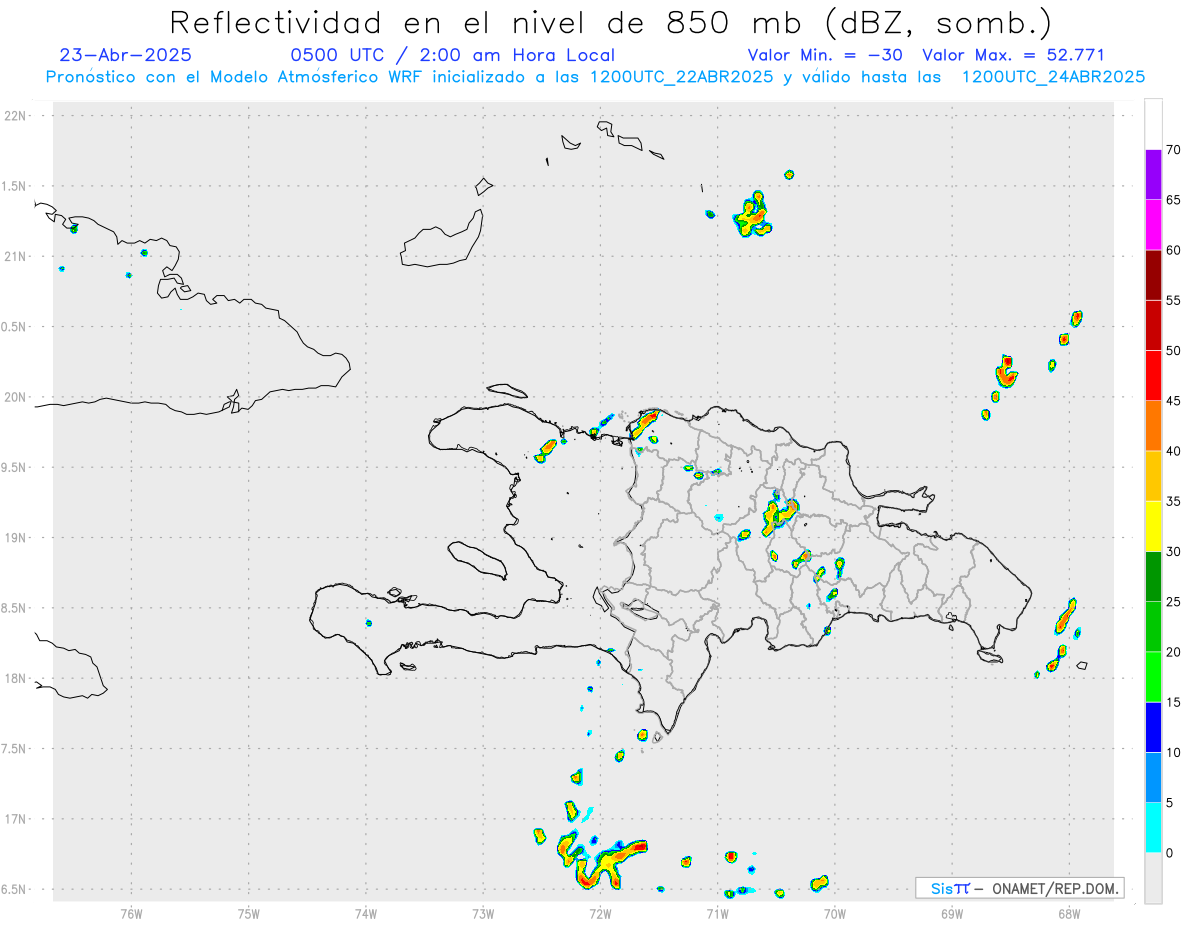The height and width of the screenshot is (927, 1200).
Task: Click the magenta 60–65 dBZ colorbar segment
Action: (1153, 225)
